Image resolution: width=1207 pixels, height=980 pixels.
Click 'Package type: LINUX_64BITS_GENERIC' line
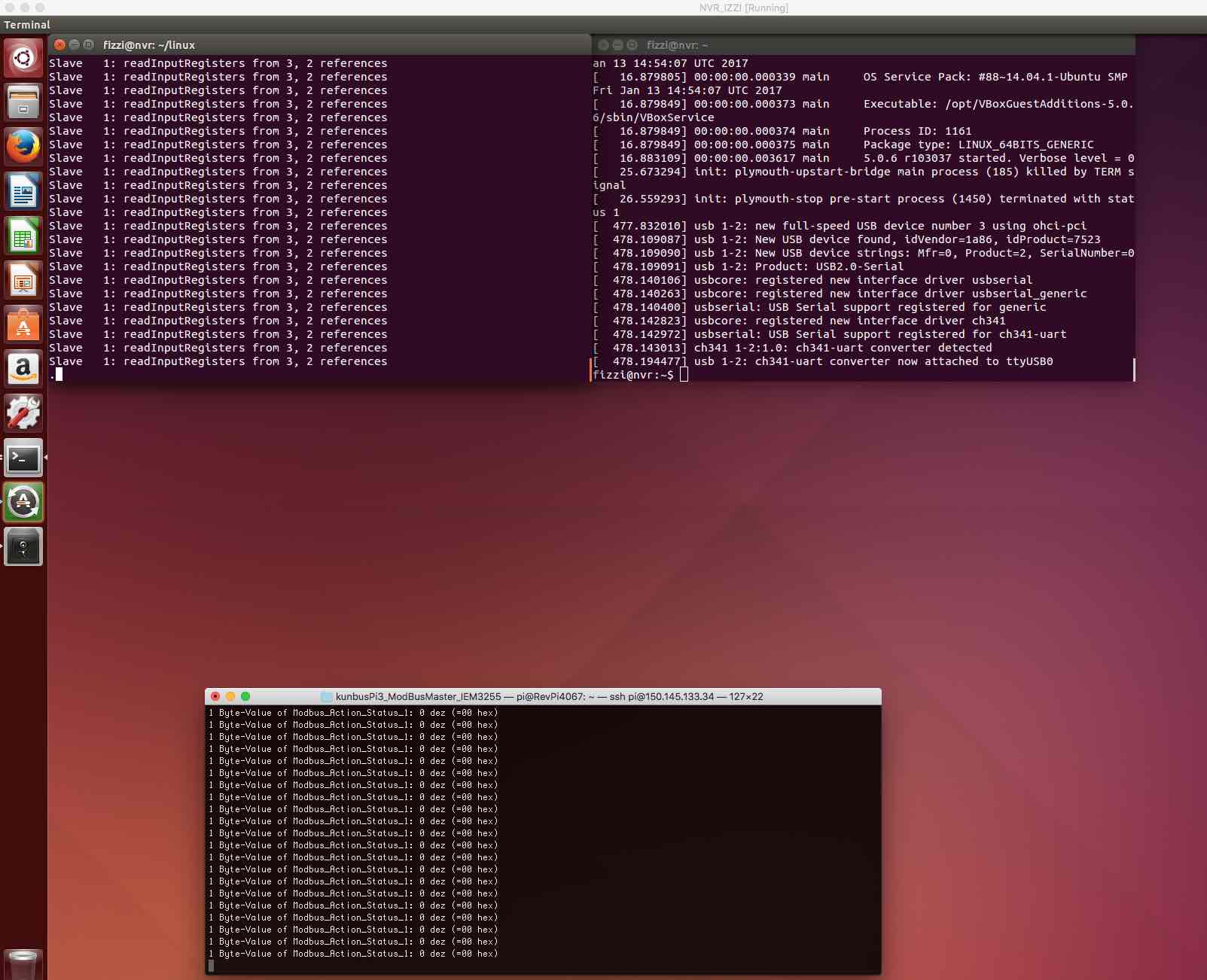(843, 145)
